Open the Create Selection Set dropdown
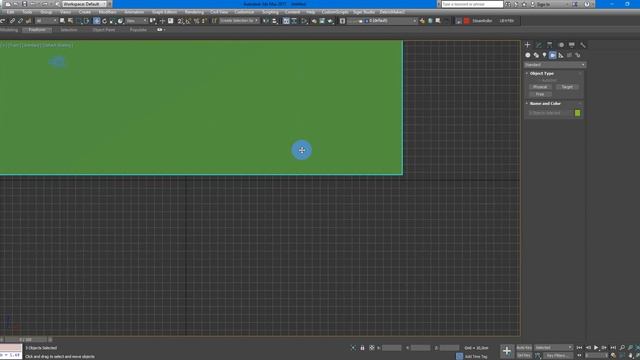Viewport: 640px width, 360px height. 239,20
